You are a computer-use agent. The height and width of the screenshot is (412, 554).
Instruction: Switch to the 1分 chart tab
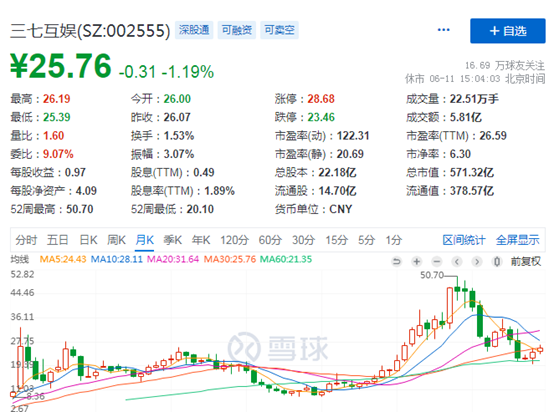[x=394, y=240]
